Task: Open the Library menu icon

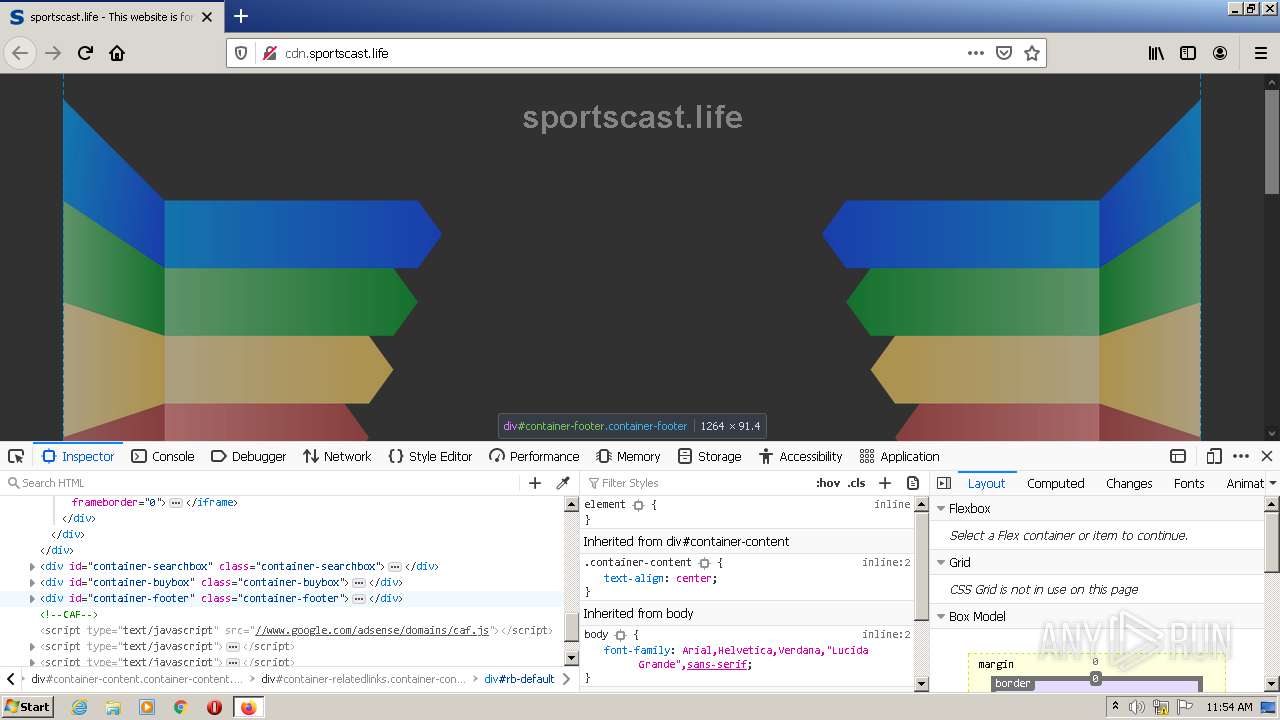Action: [x=1156, y=53]
